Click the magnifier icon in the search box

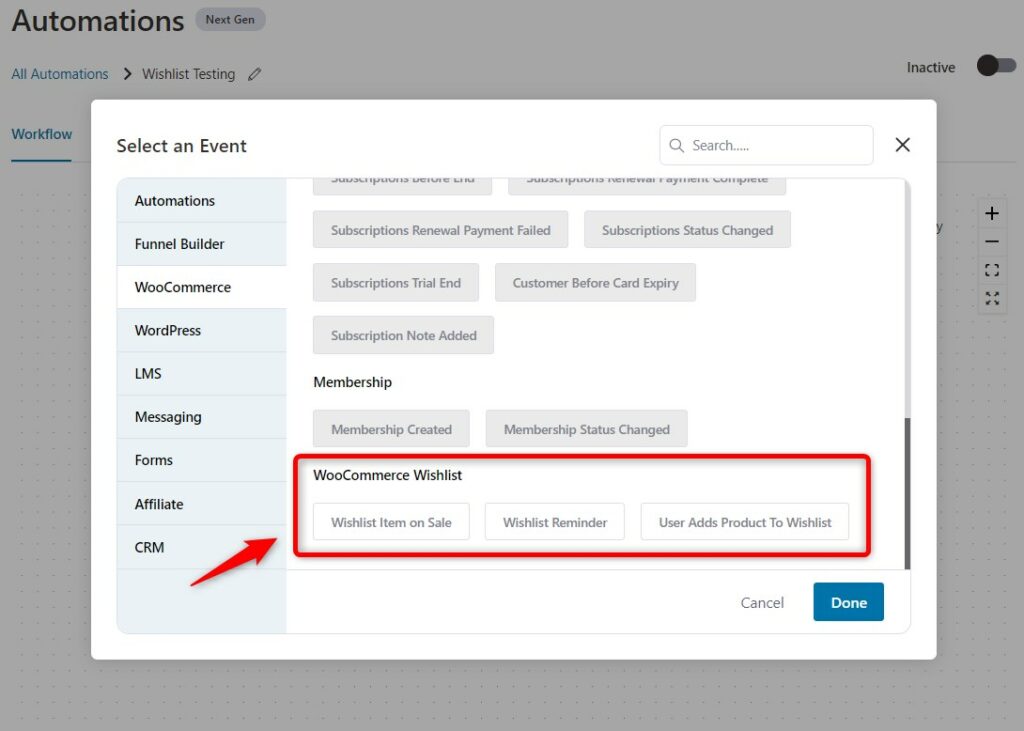[677, 146]
